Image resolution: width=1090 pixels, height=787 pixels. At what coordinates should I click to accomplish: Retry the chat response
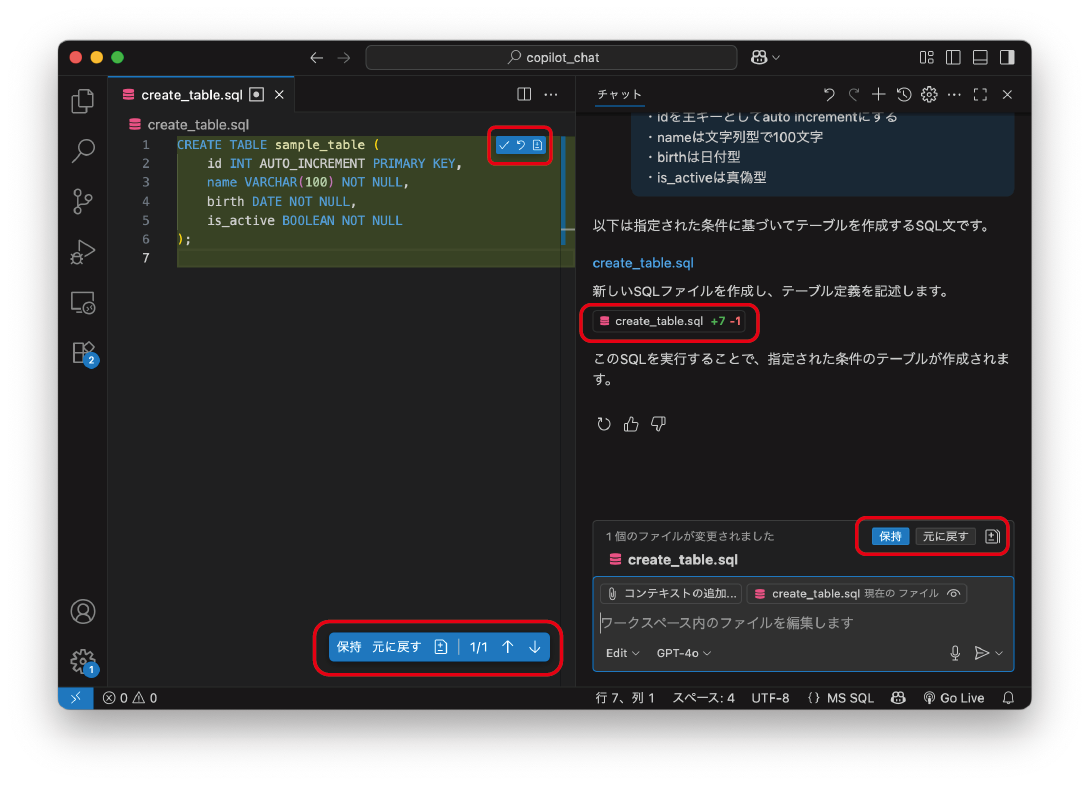click(x=604, y=424)
